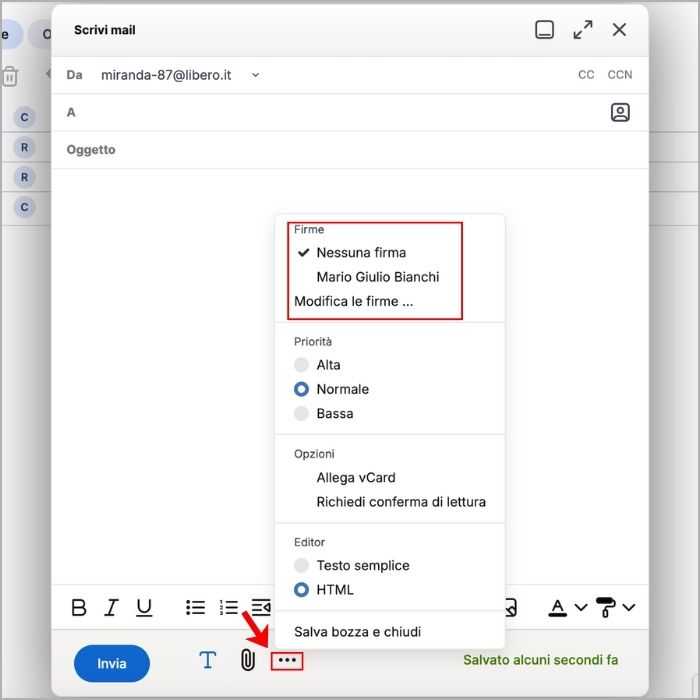Click the A recipient input field
The width and height of the screenshot is (700, 700).
[x=339, y=112]
